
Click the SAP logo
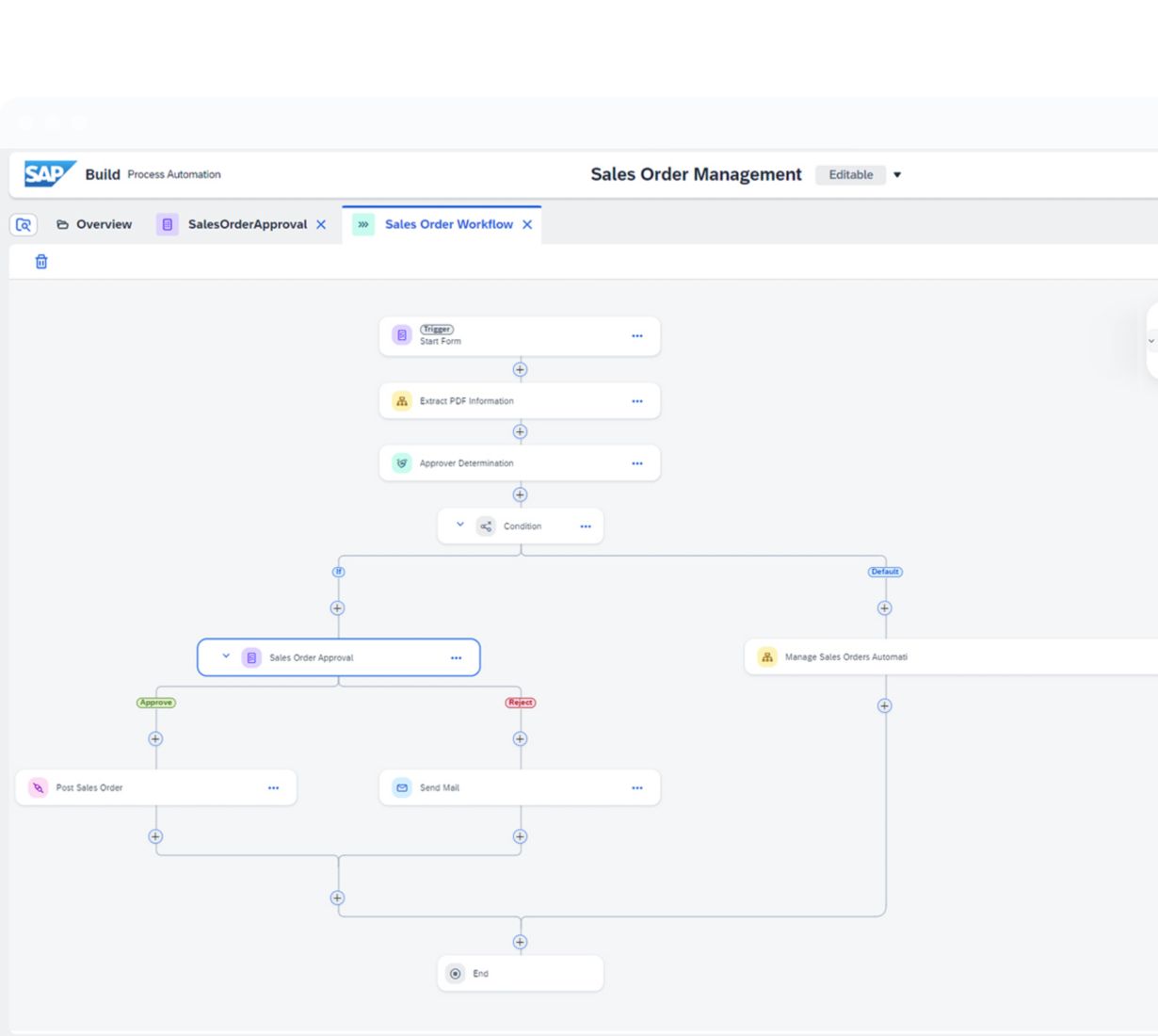click(x=49, y=174)
